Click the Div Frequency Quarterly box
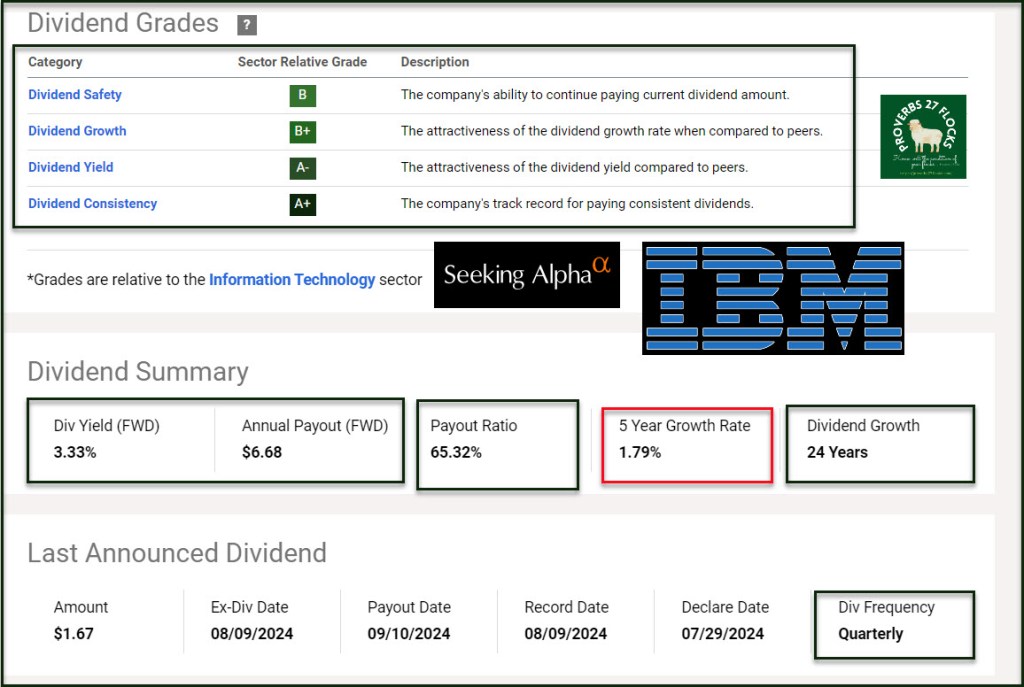The height and width of the screenshot is (687, 1024). coord(895,624)
